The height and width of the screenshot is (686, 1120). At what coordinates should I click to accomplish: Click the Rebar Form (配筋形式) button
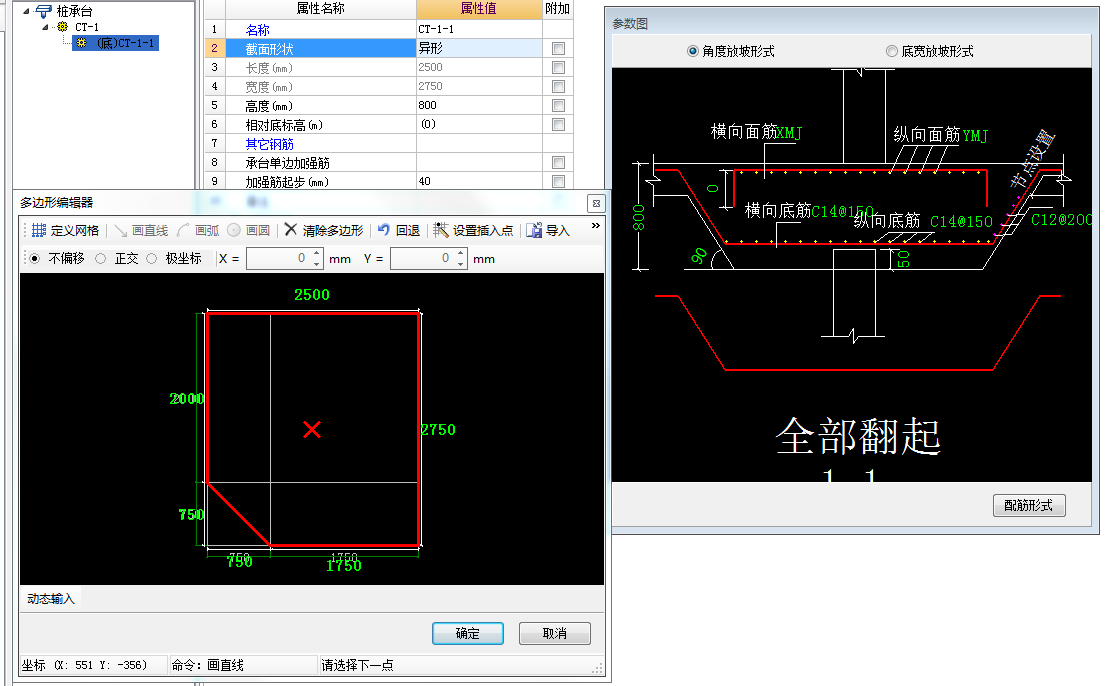[x=1029, y=505]
